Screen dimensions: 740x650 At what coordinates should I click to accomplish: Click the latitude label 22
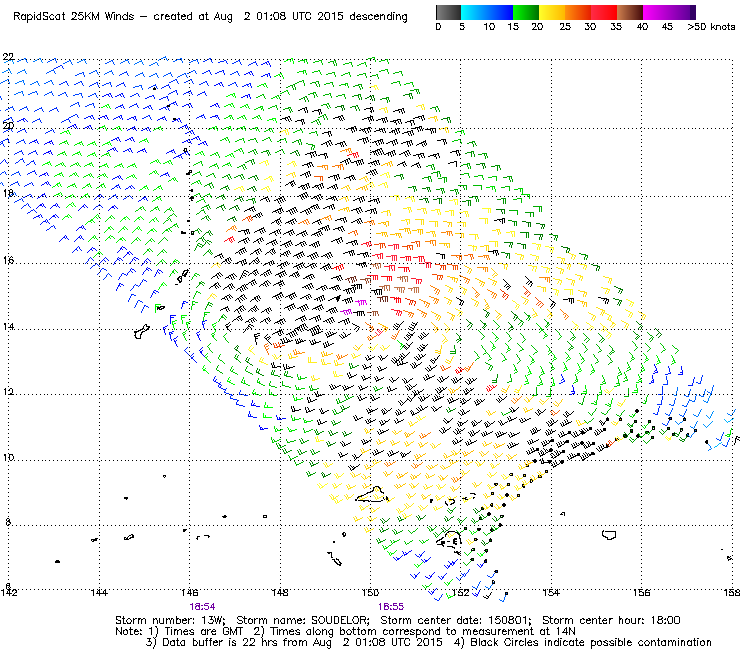[x=8, y=57]
